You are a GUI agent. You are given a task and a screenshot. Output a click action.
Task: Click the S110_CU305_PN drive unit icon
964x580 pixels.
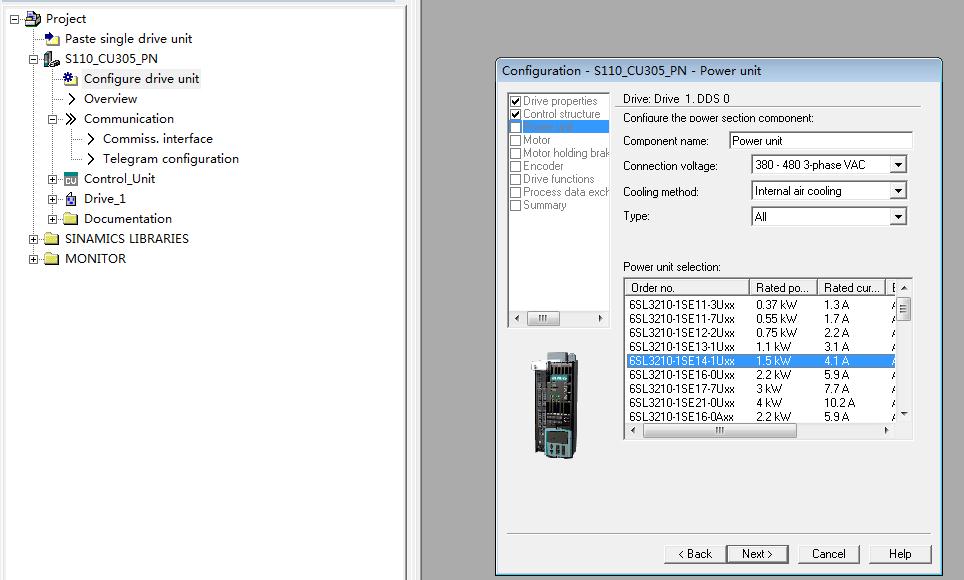pos(52,59)
